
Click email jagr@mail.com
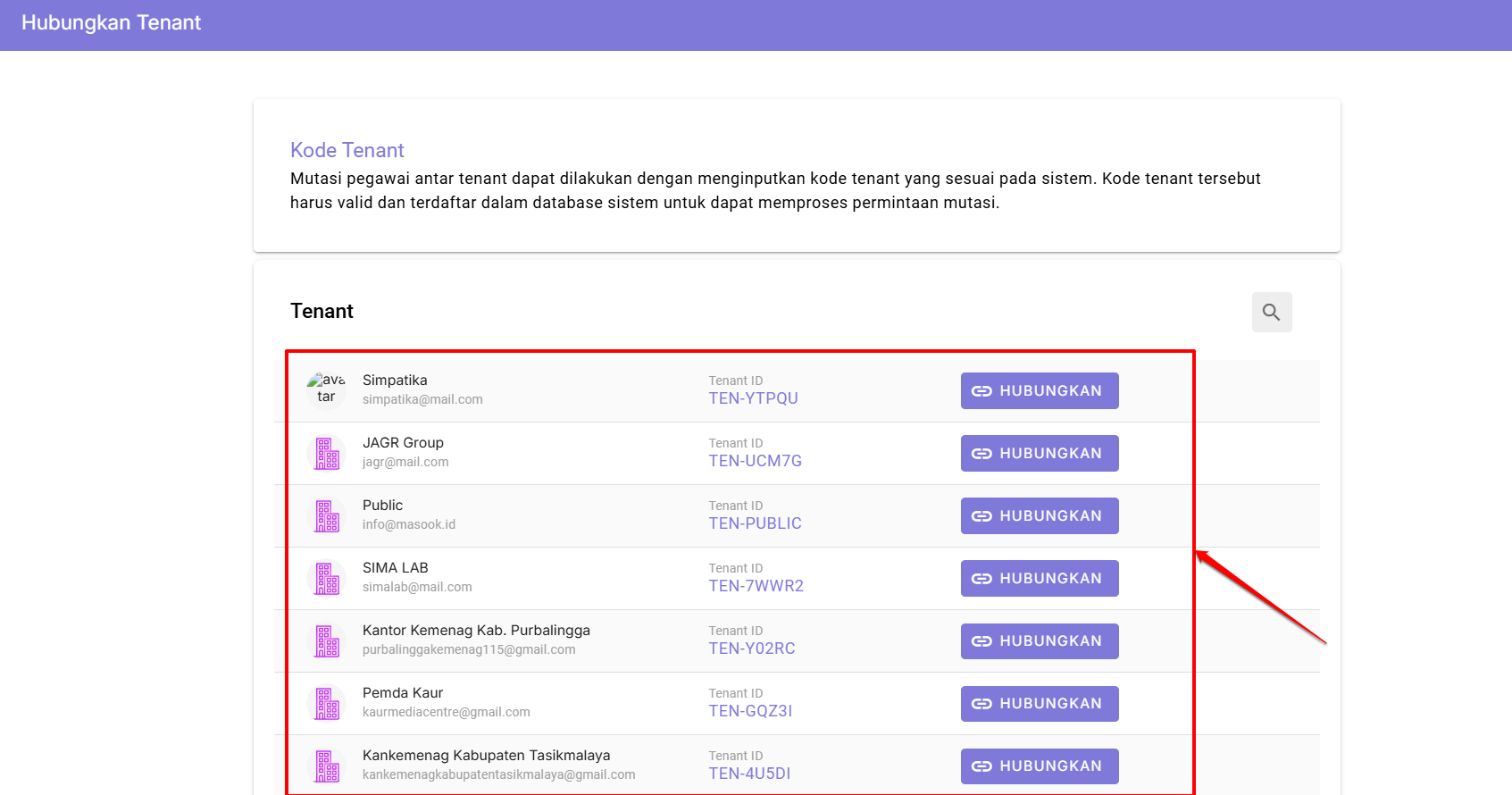pos(405,462)
